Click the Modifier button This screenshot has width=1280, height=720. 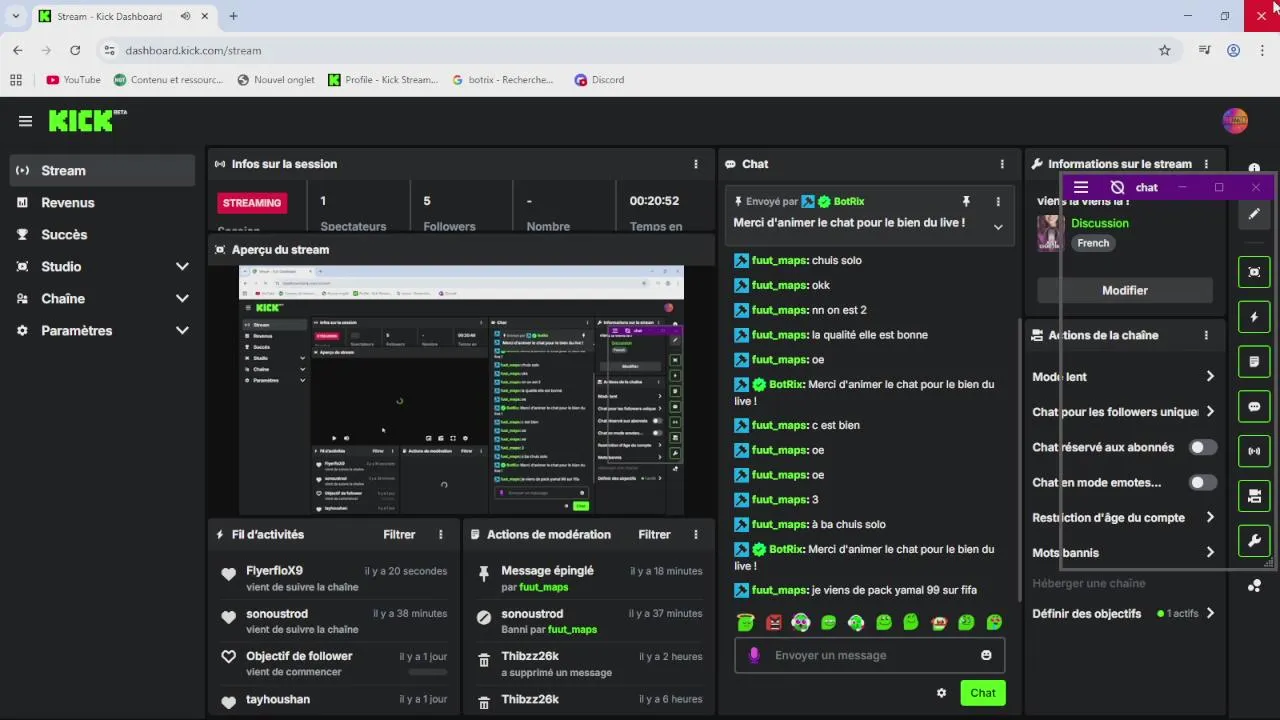click(x=1124, y=290)
